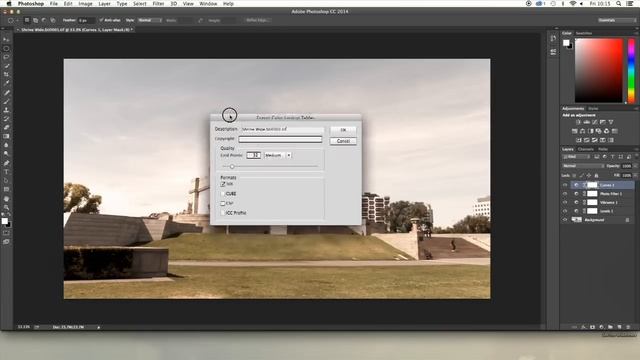The height and width of the screenshot is (360, 640).
Task: Open the Image menu
Action: click(x=85, y=4)
